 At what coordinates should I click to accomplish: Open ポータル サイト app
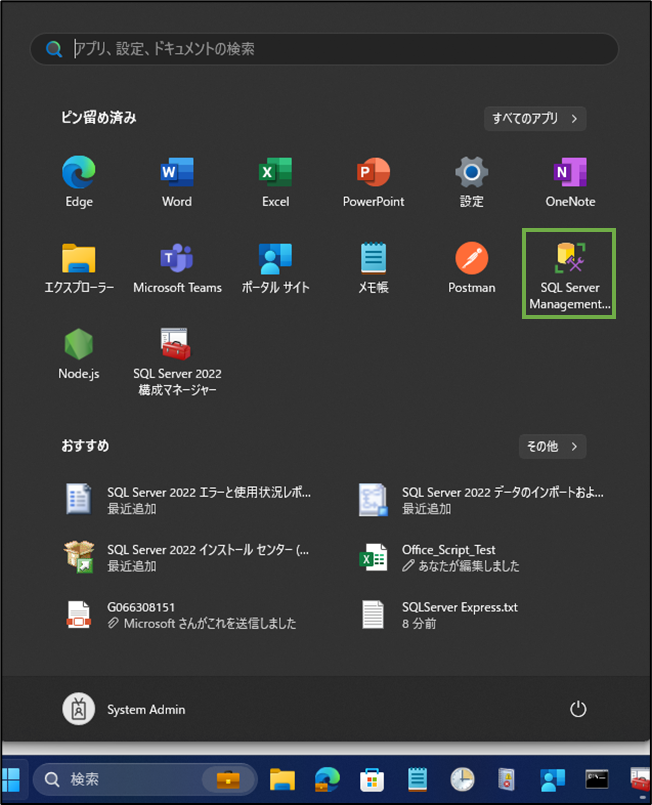(x=276, y=268)
